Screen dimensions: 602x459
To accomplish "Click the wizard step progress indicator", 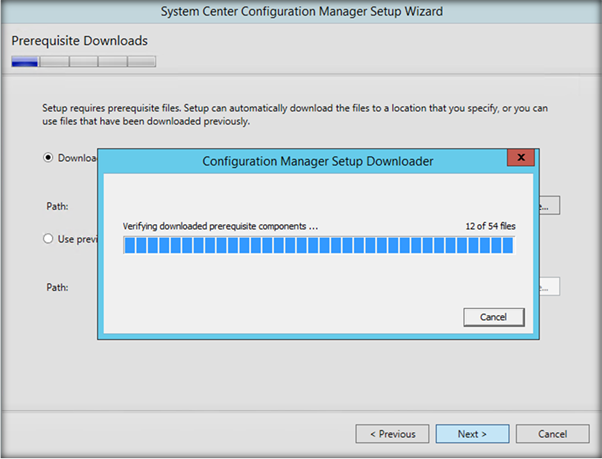I will pyautogui.click(x=84, y=61).
